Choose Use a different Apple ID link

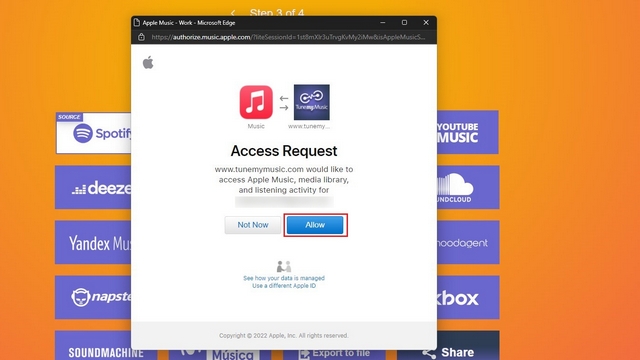(x=284, y=286)
